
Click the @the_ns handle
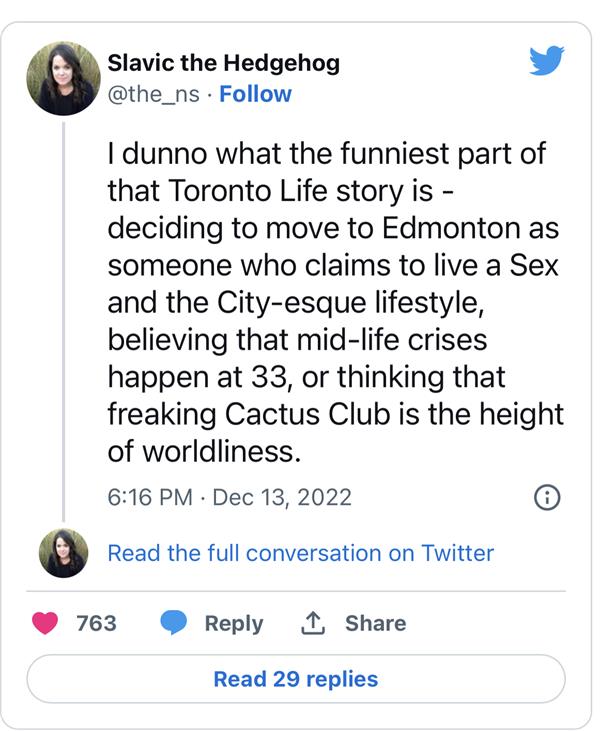click(153, 94)
